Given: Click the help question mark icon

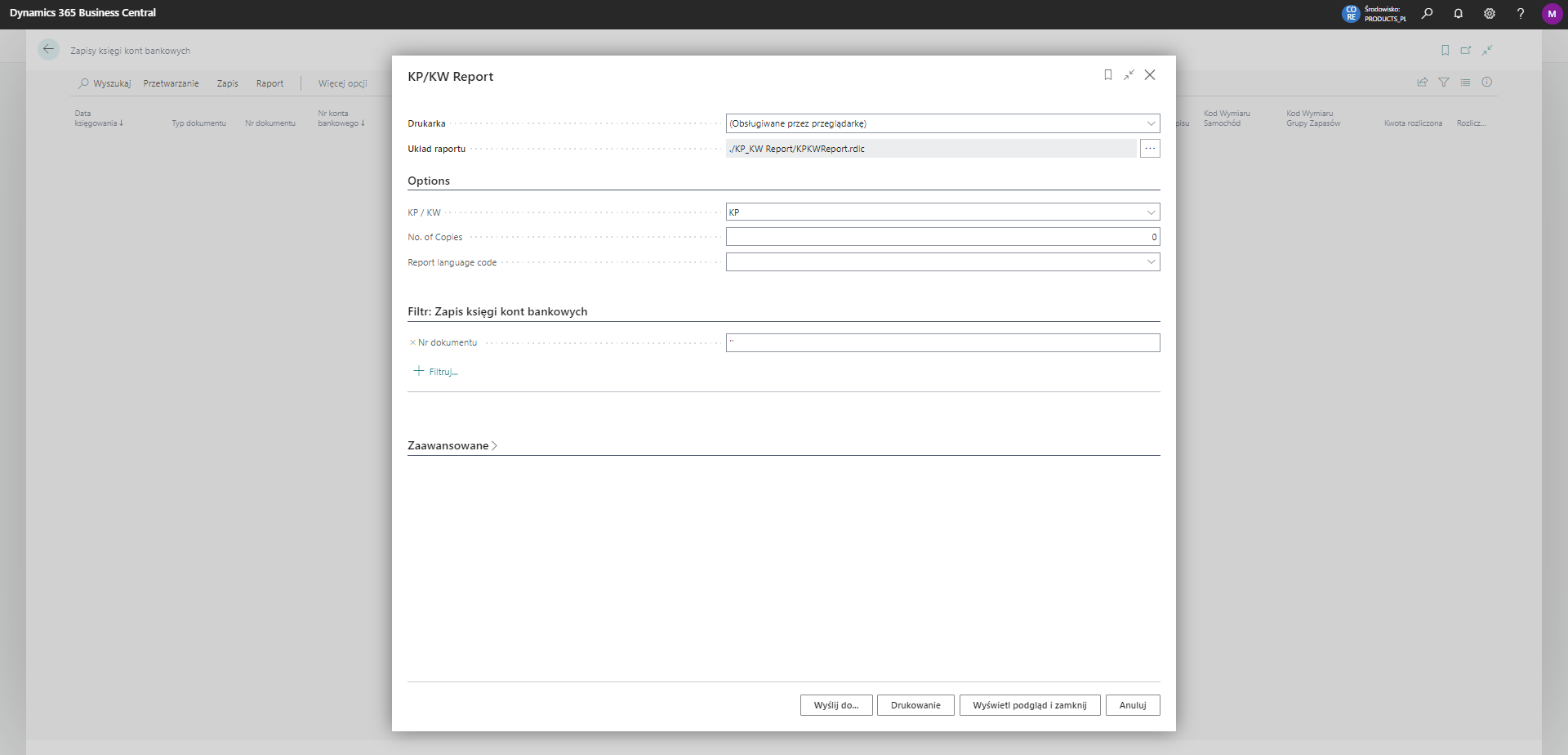Looking at the screenshot, I should point(1520,14).
